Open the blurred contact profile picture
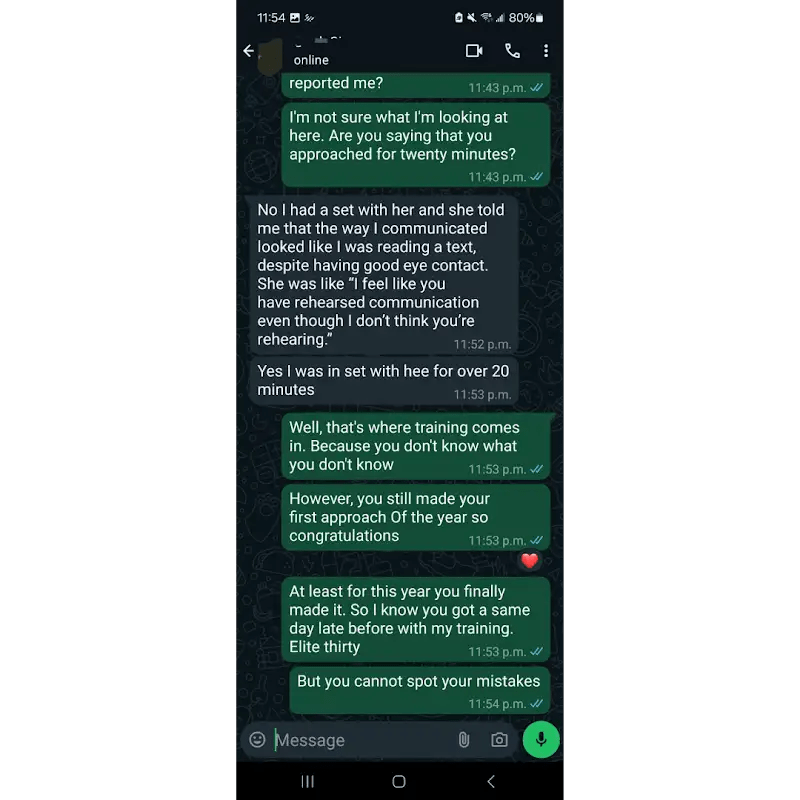The width and height of the screenshot is (800, 800). 270,56
